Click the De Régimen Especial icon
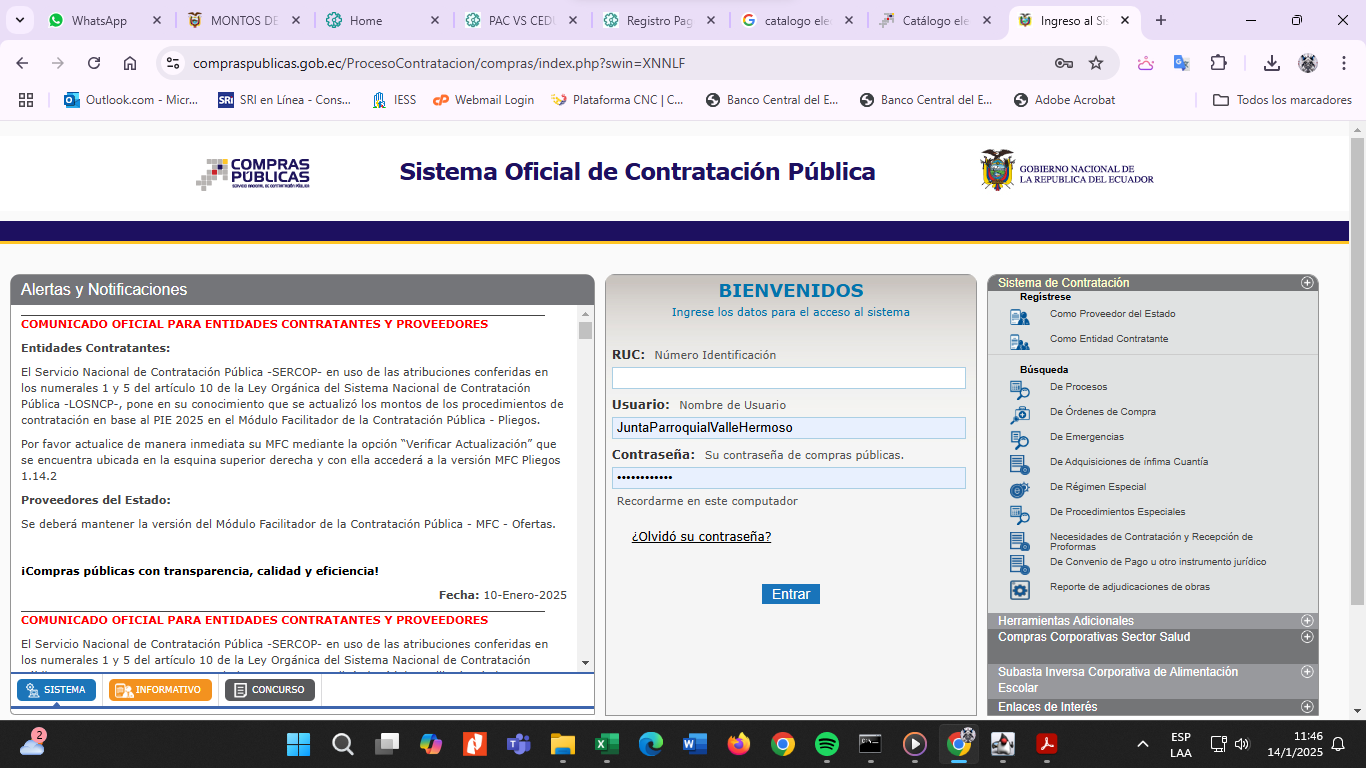 [x=1019, y=489]
